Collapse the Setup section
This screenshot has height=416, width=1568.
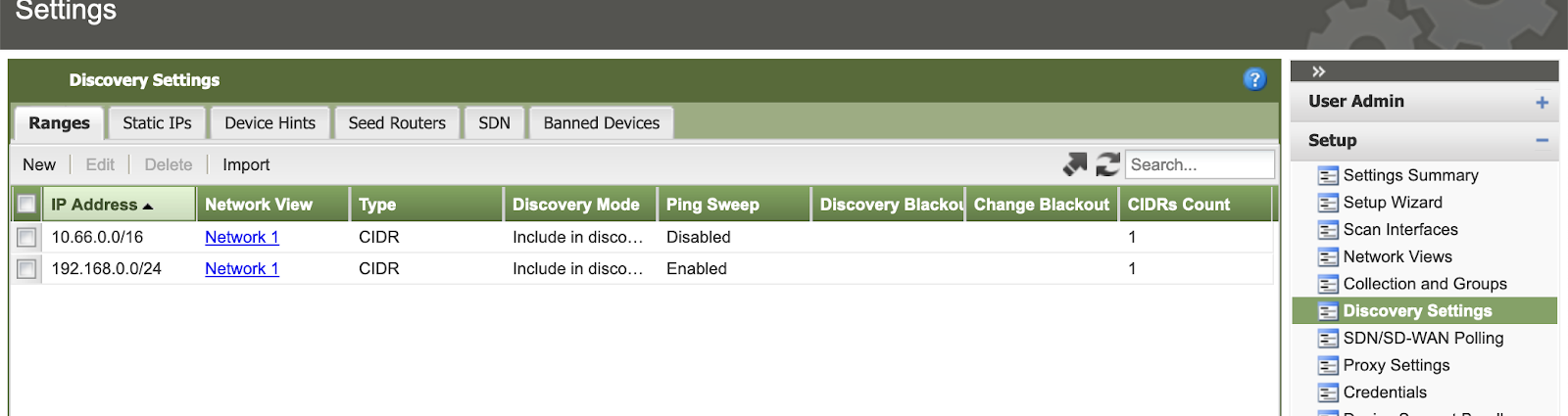click(x=1542, y=141)
